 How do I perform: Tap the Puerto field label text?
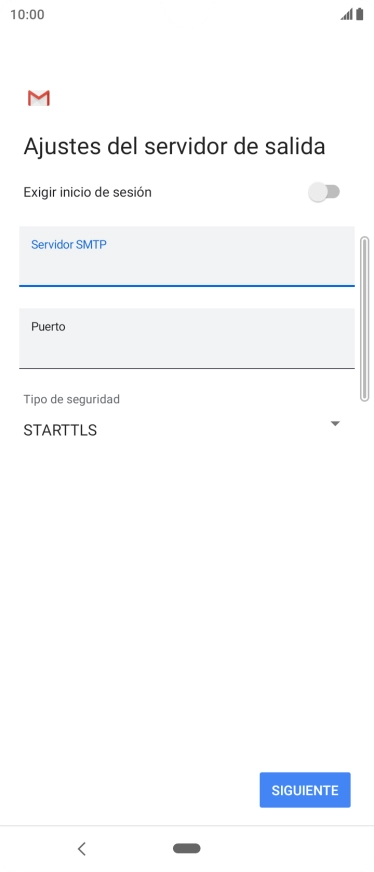(x=48, y=326)
